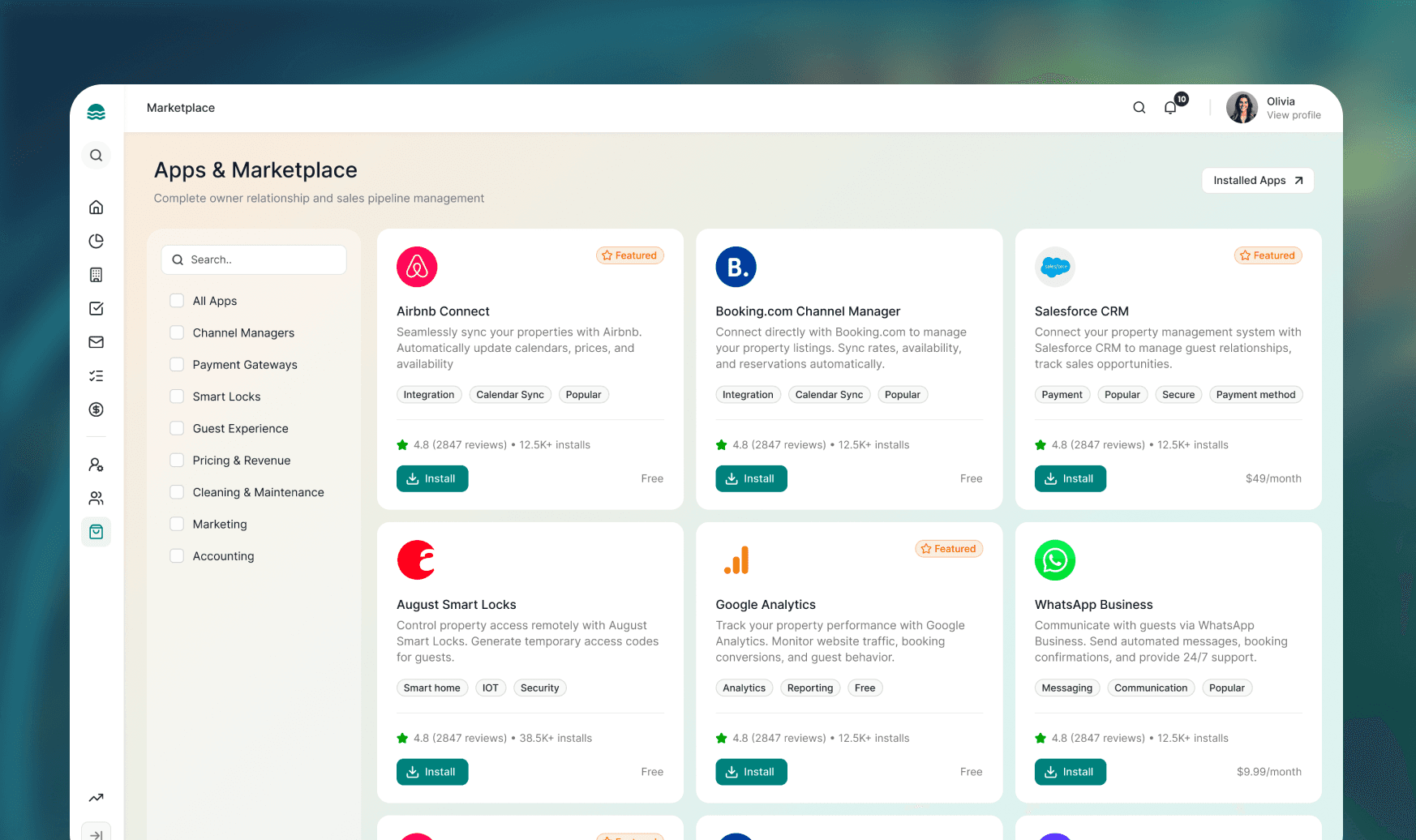This screenshot has height=840, width=1416.
Task: Open Salesforce CRM title
Action: pyautogui.click(x=1082, y=311)
